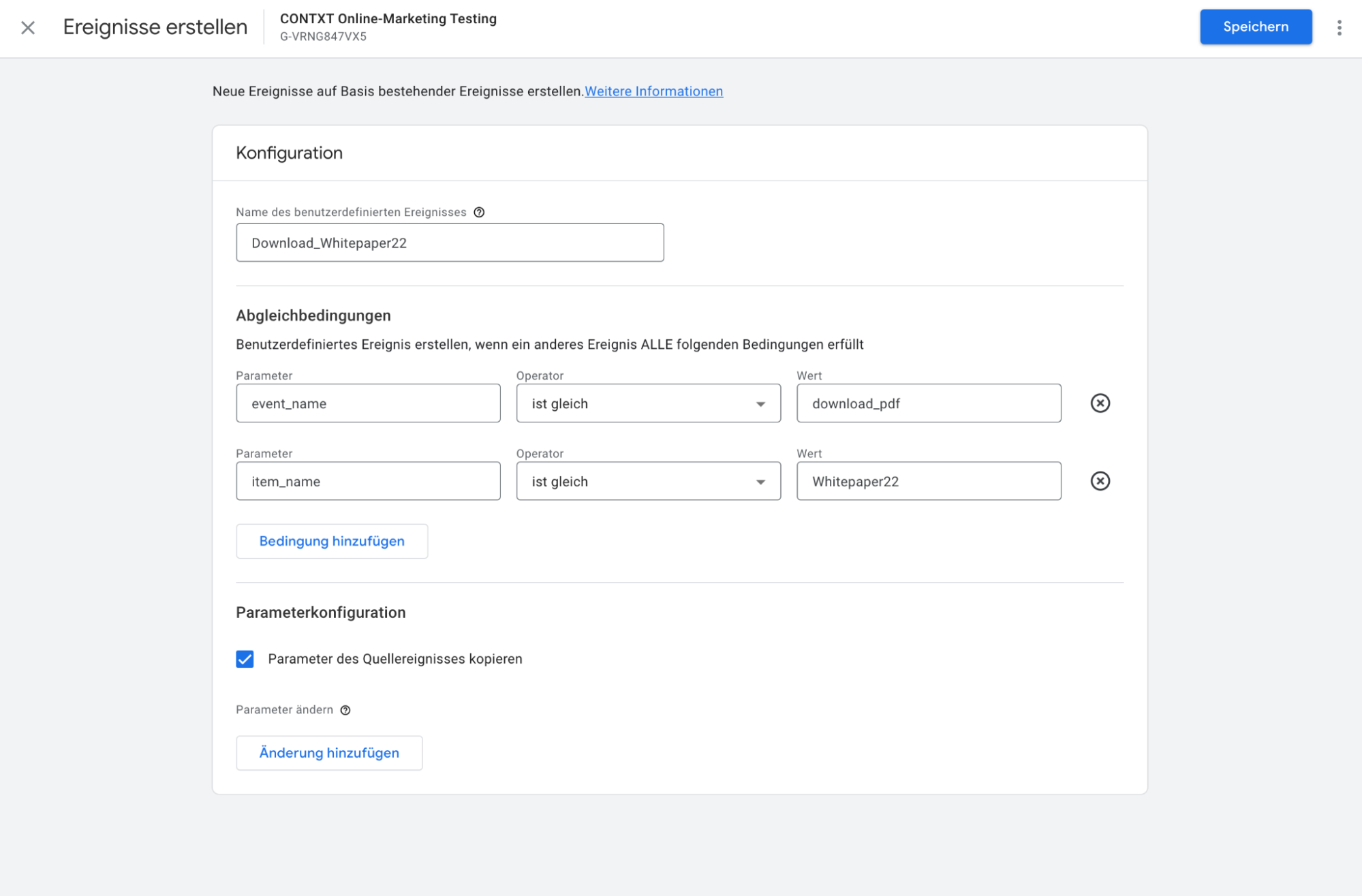1362x896 pixels.
Task: Click the item_name parameter field
Action: pyautogui.click(x=368, y=481)
